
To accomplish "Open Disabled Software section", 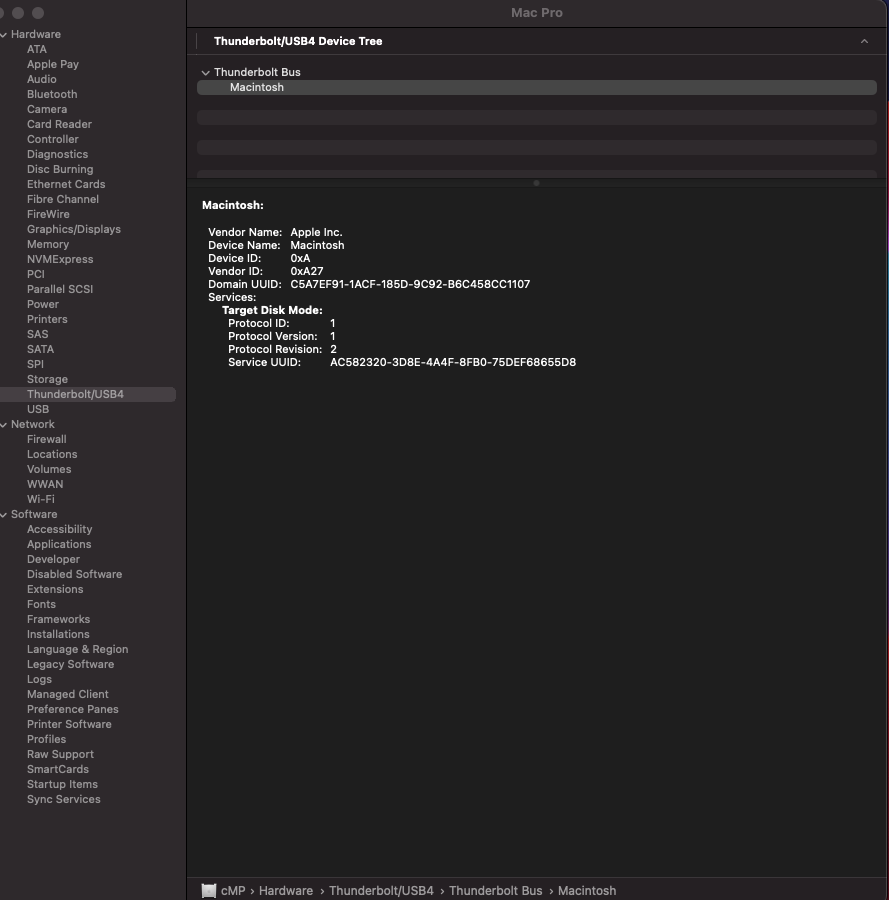I will pyautogui.click(x=74, y=573).
